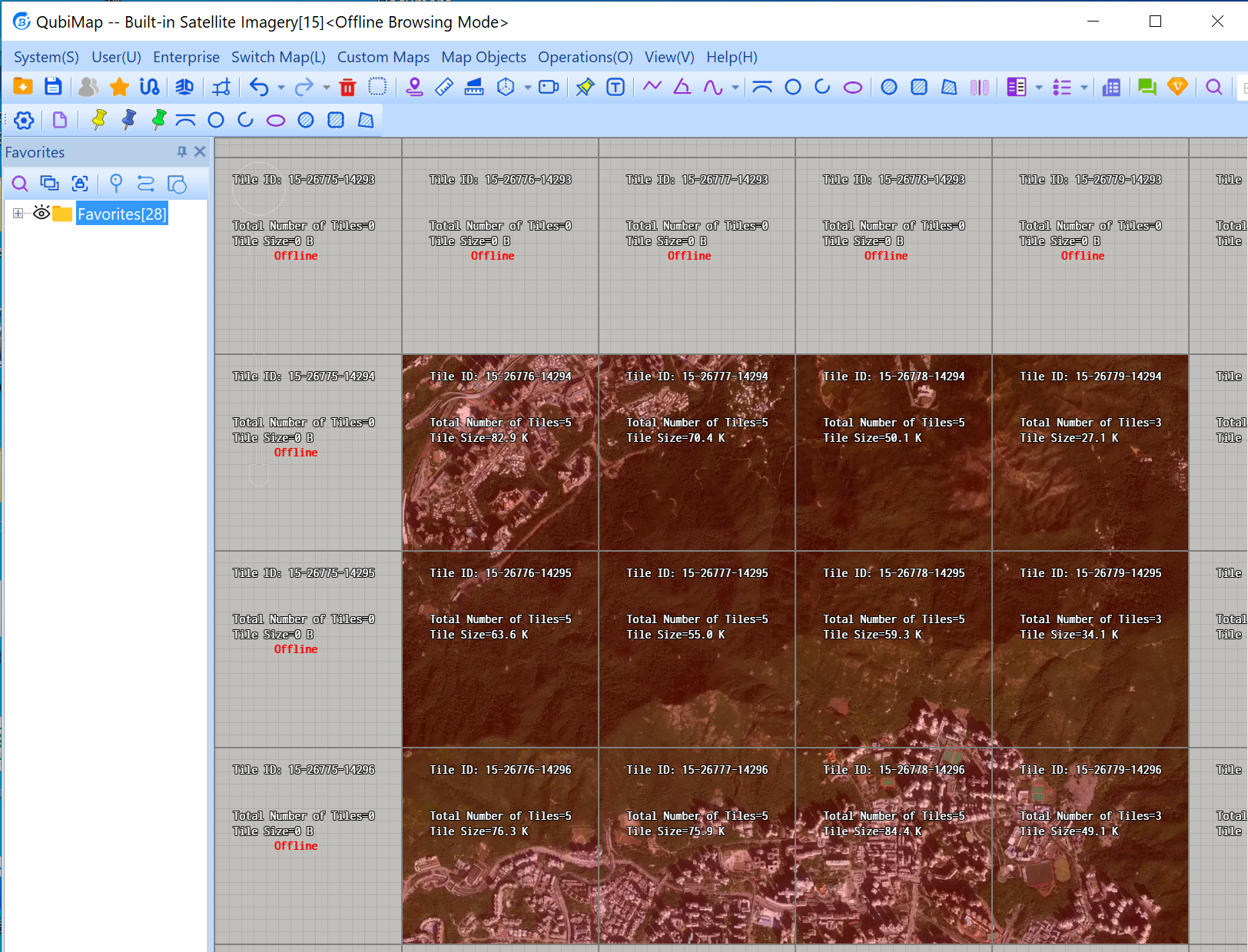The height and width of the screenshot is (952, 1248).
Task: Select the green pushpin marker
Action: click(158, 120)
